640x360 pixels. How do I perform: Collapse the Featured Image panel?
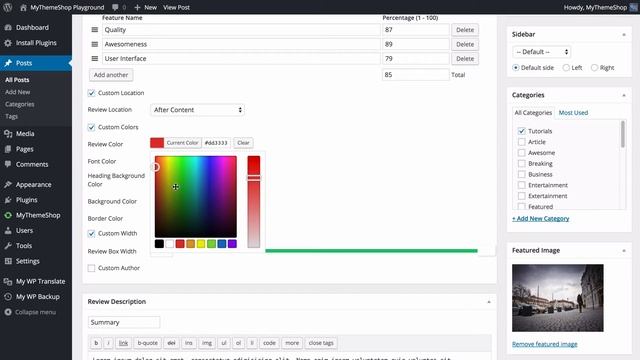click(x=624, y=251)
